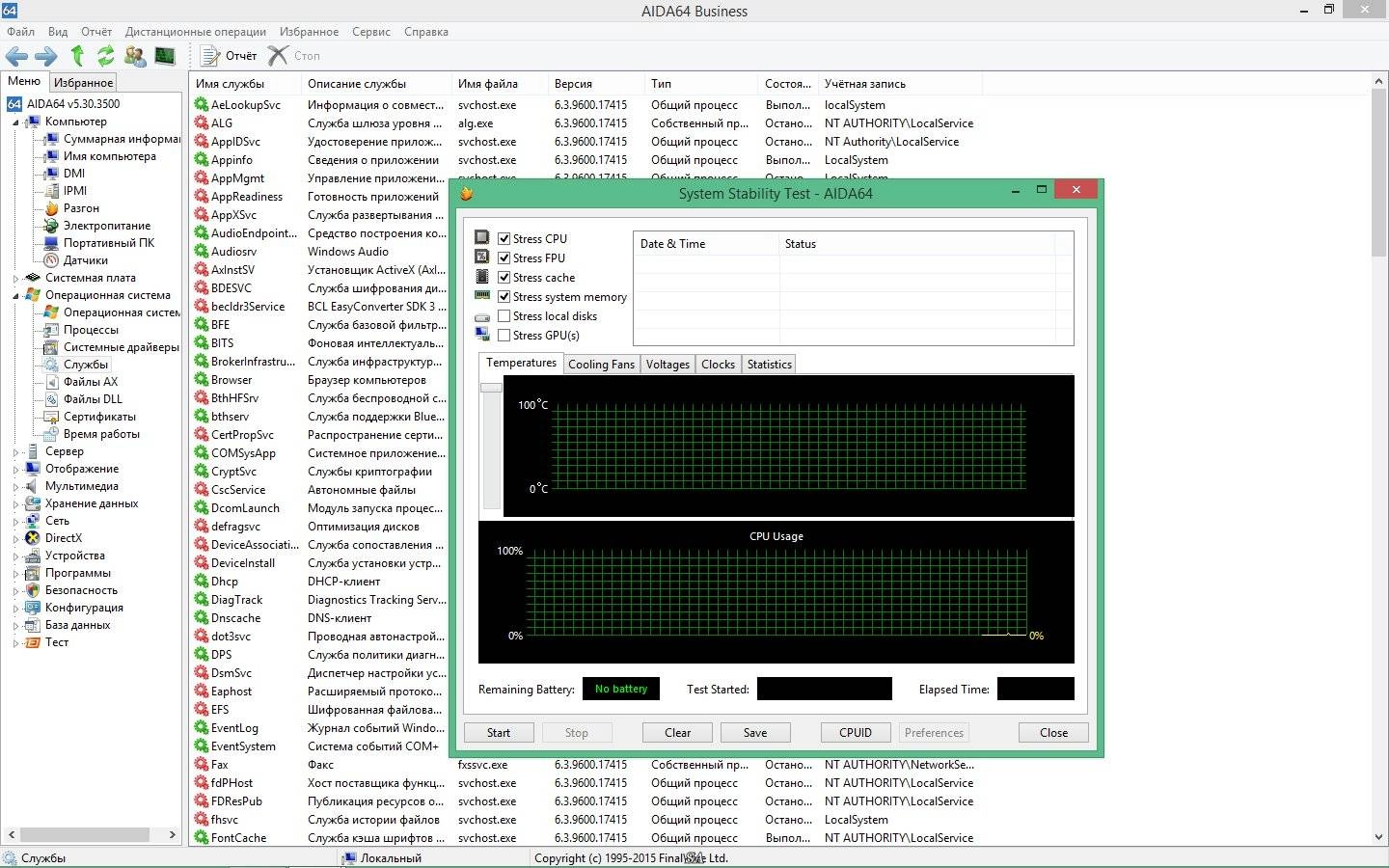
Task: Uncheck the Stress CPU checkbox
Action: point(504,238)
